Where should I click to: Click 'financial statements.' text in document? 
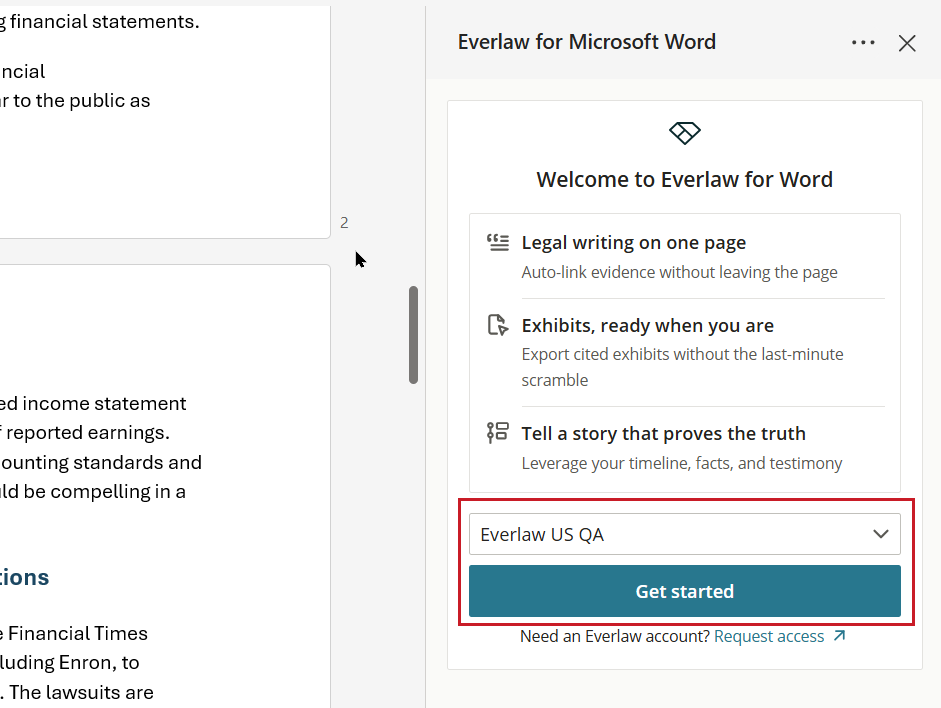(x=104, y=22)
